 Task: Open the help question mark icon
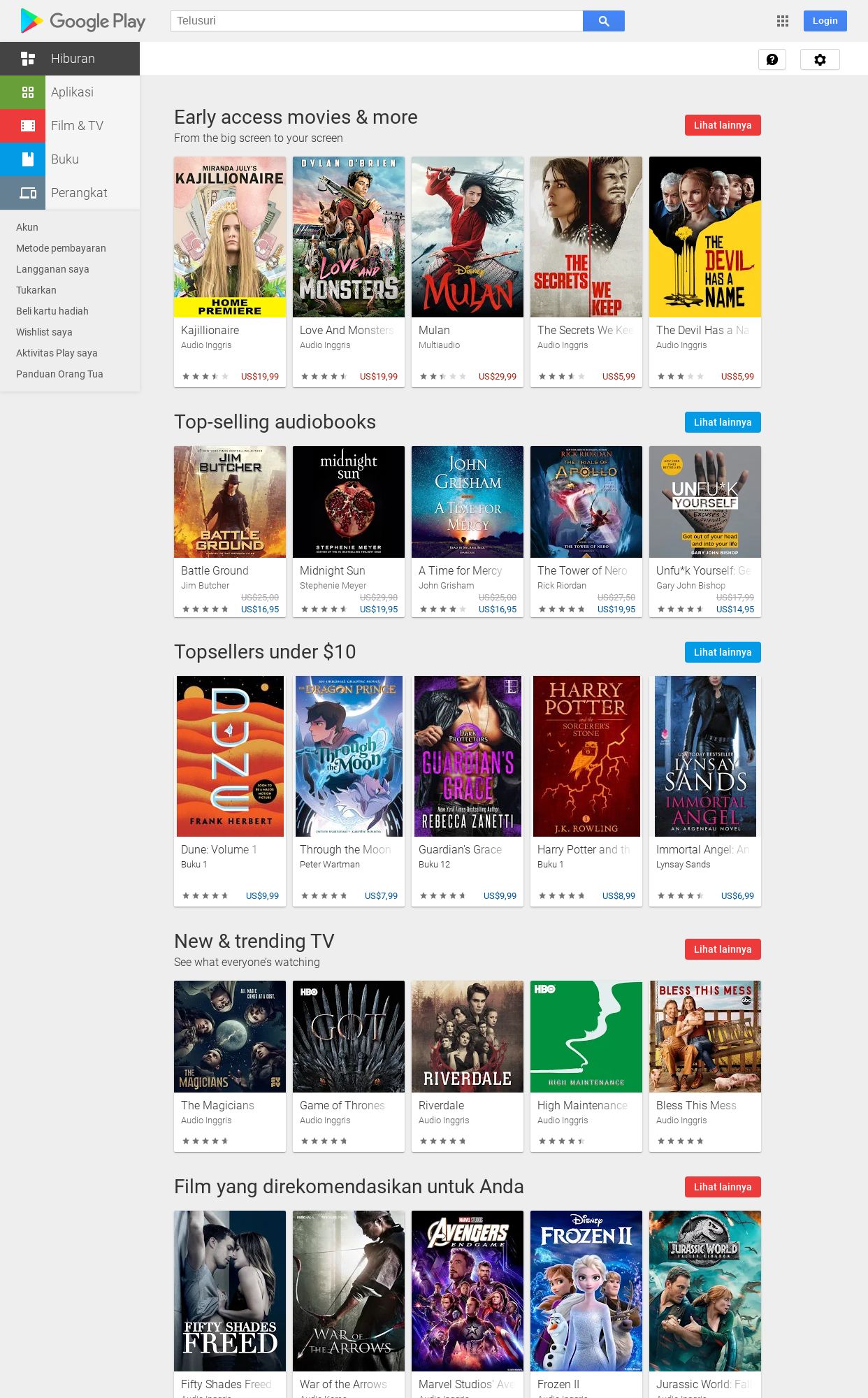click(772, 59)
